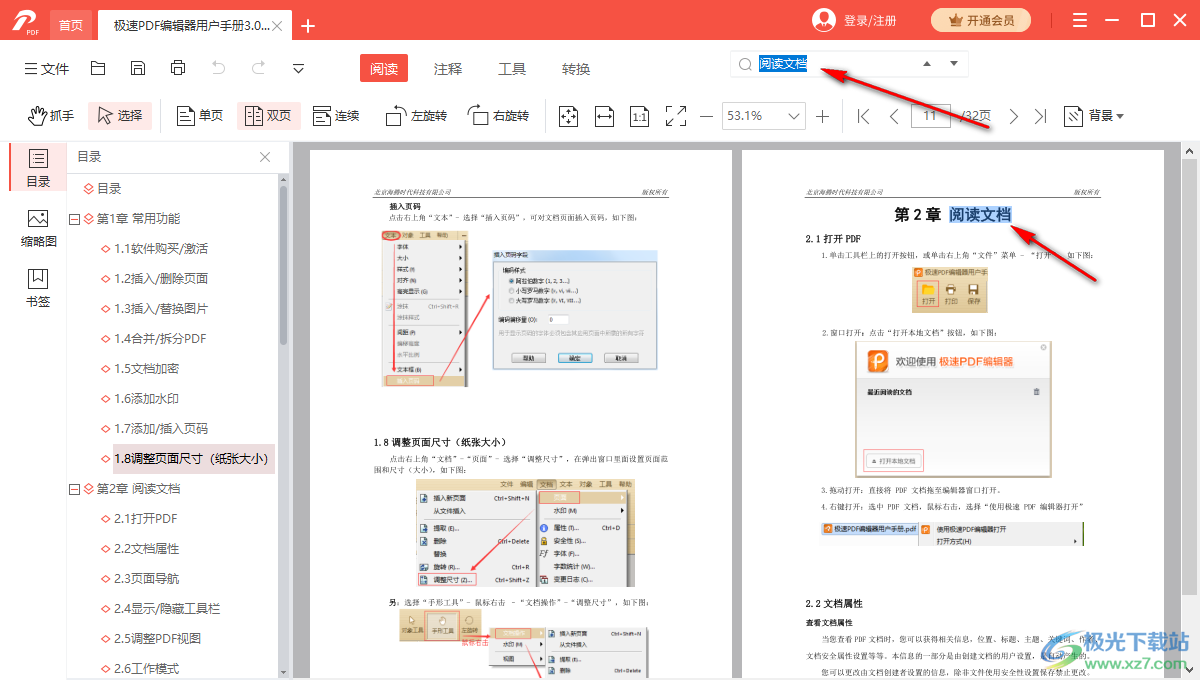Open the 缩略图 thumbnails panel
The height and width of the screenshot is (680, 1200).
click(38, 228)
